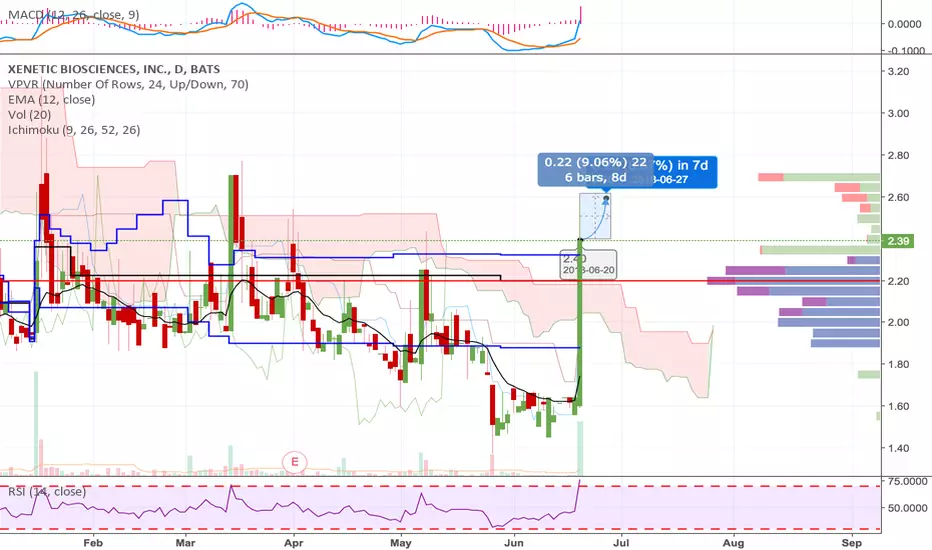932x550 pixels.
Task: Click the green 2.39 current price label
Action: (x=898, y=241)
